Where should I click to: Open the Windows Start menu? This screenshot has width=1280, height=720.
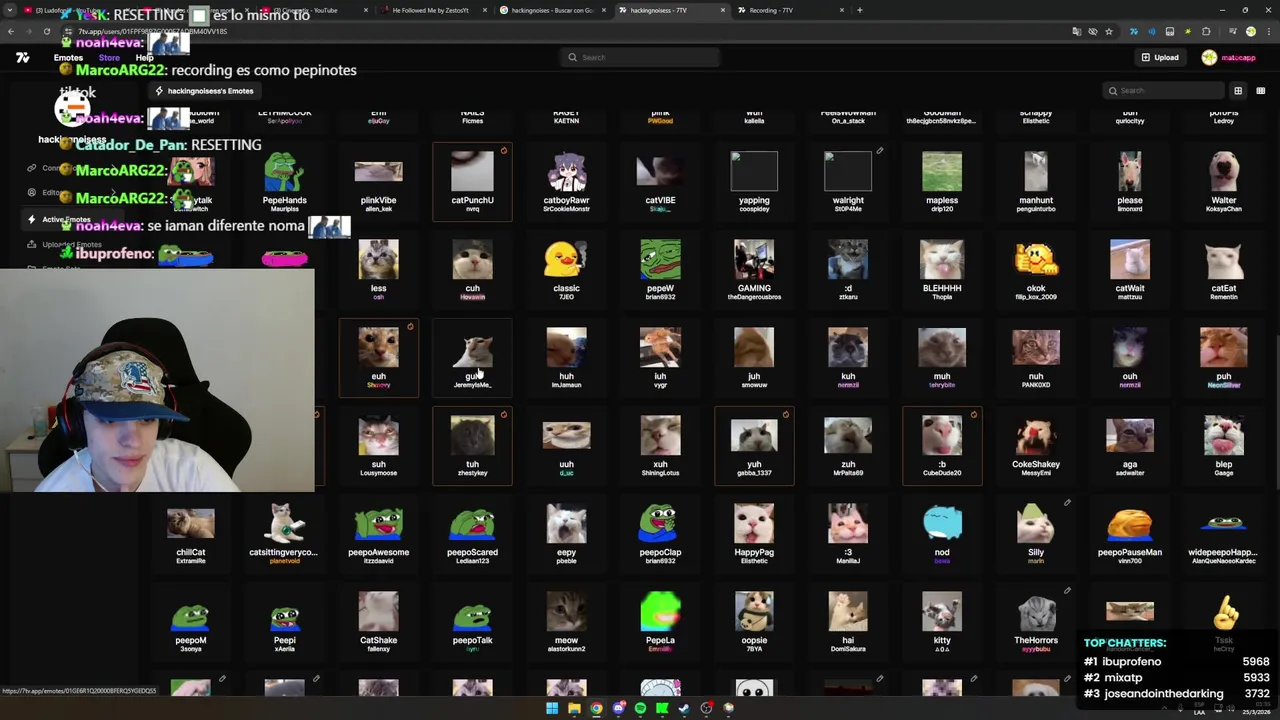coord(551,709)
